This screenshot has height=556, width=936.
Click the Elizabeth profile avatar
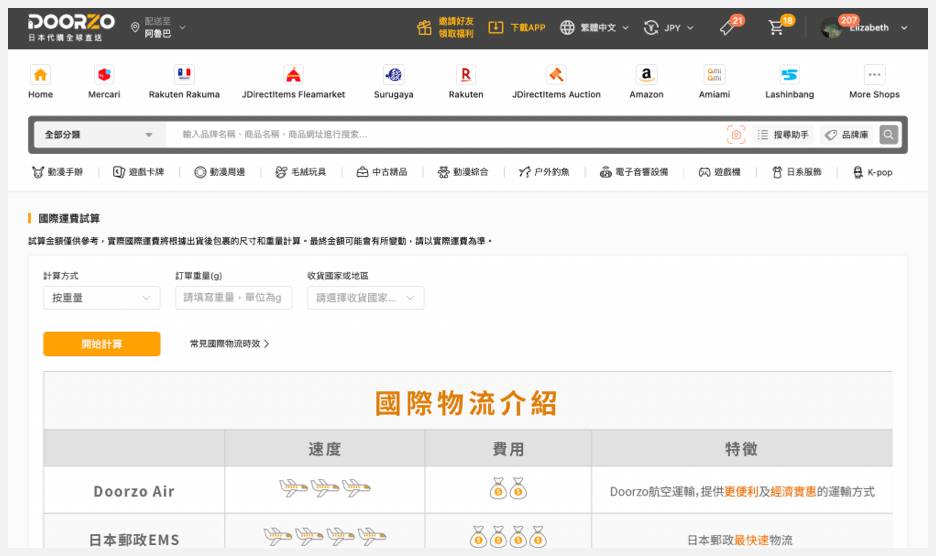click(831, 27)
